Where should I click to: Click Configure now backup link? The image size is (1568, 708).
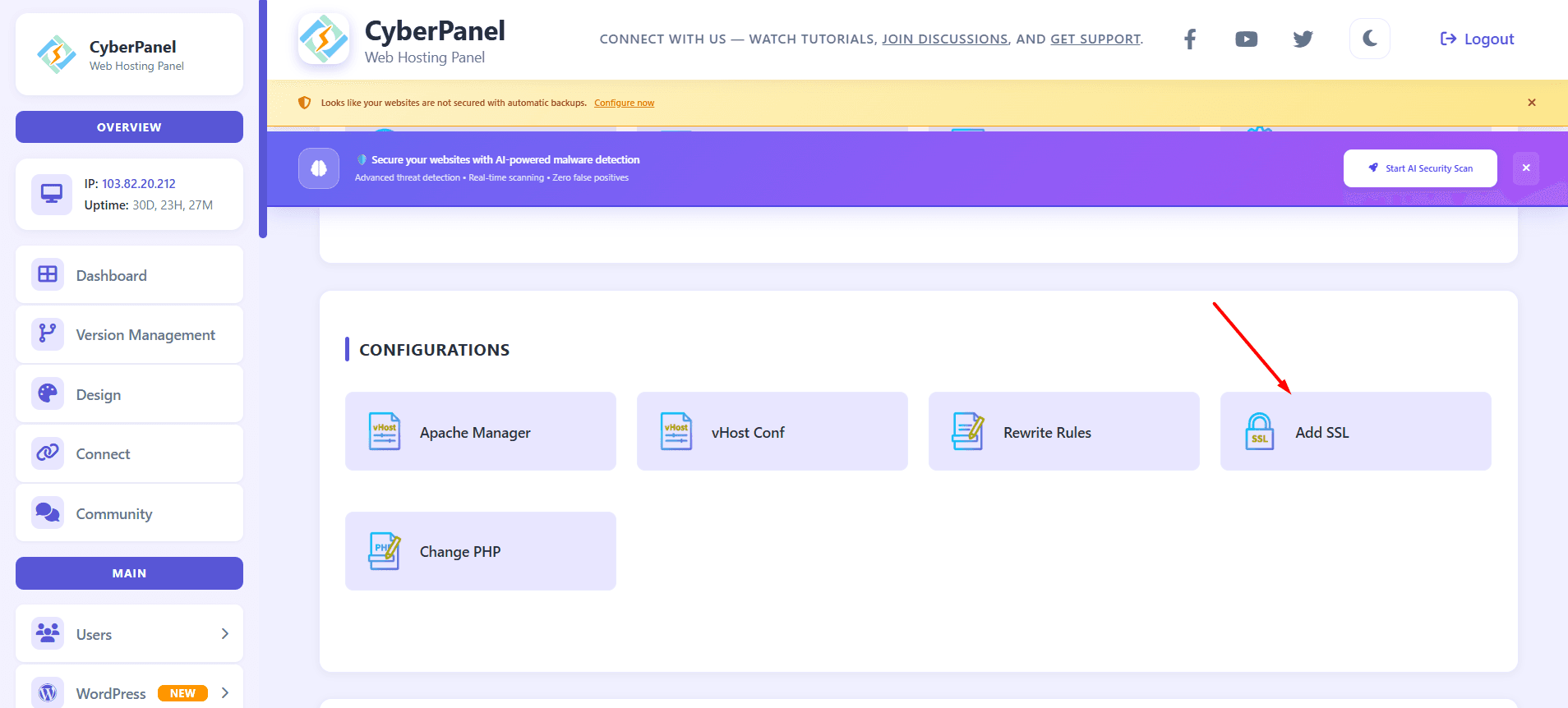pyautogui.click(x=624, y=103)
